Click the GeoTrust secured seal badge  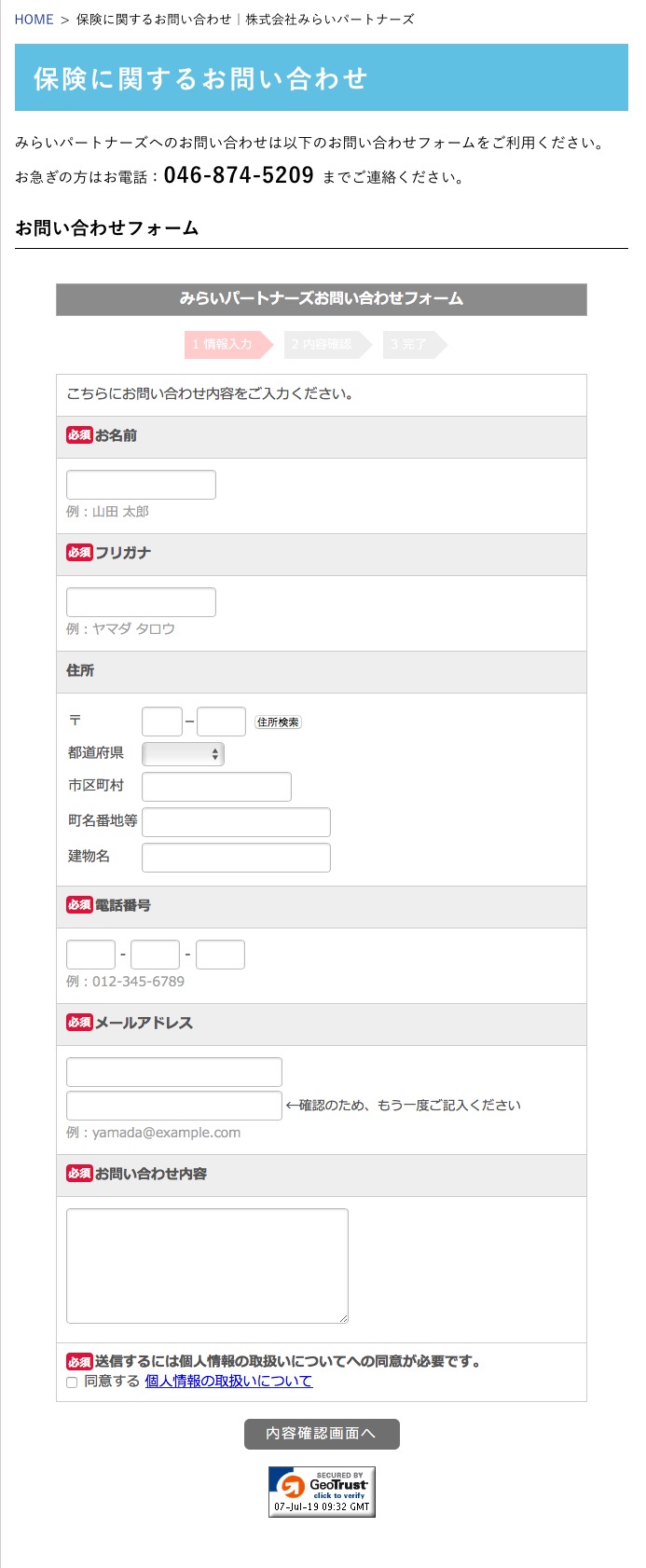[x=322, y=1492]
